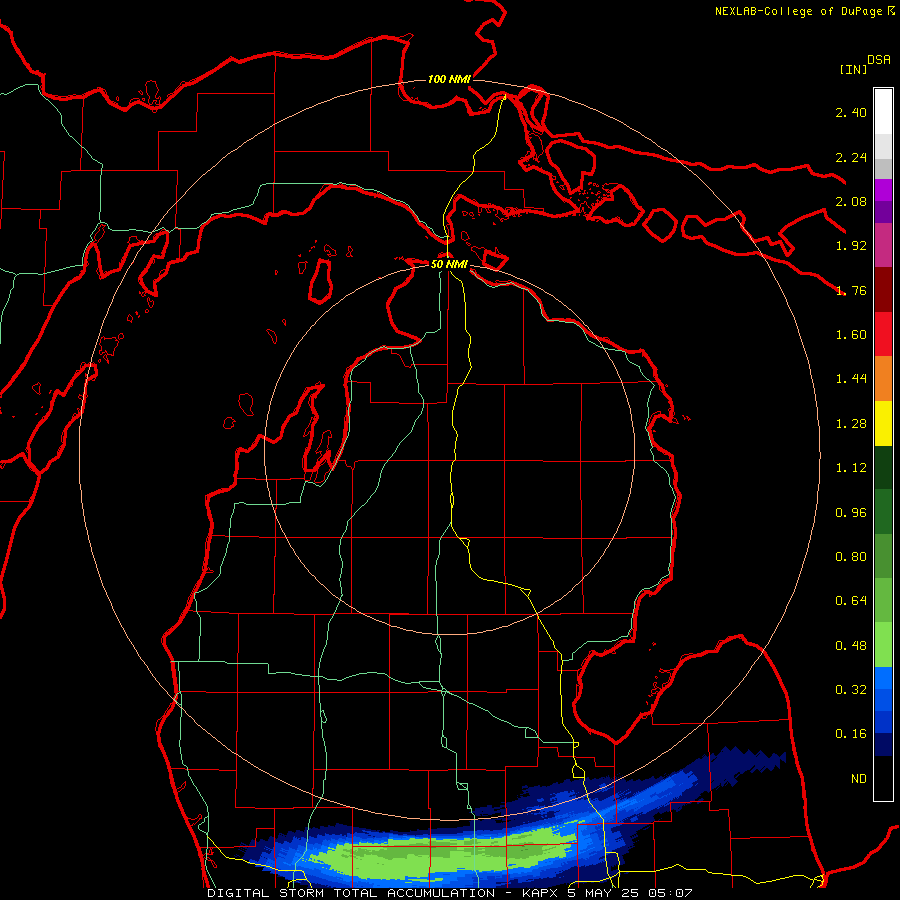
Task: Pick the magenta legend color near 2.08
Action: [x=883, y=190]
